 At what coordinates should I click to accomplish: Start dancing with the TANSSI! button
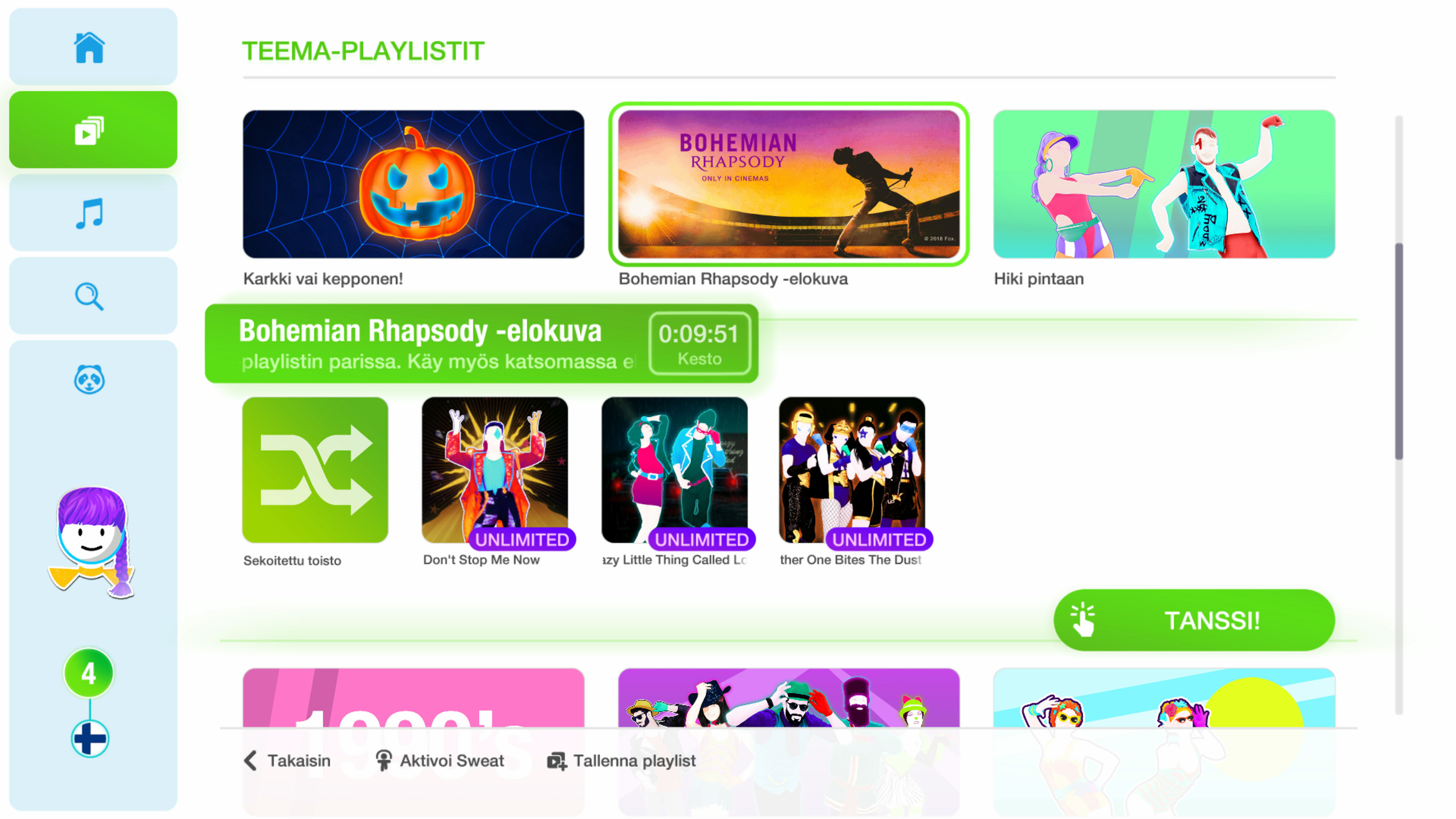pyautogui.click(x=1194, y=620)
